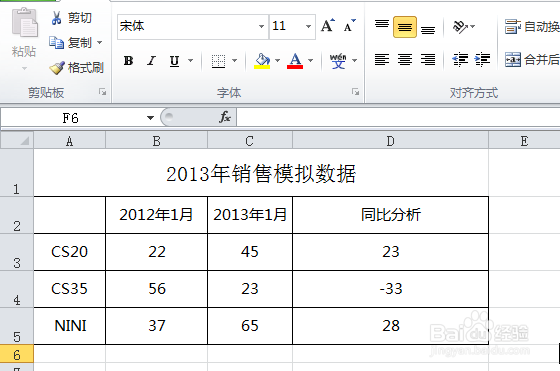
Task: Open the font name 宋体 dropdown
Action: click(x=261, y=26)
